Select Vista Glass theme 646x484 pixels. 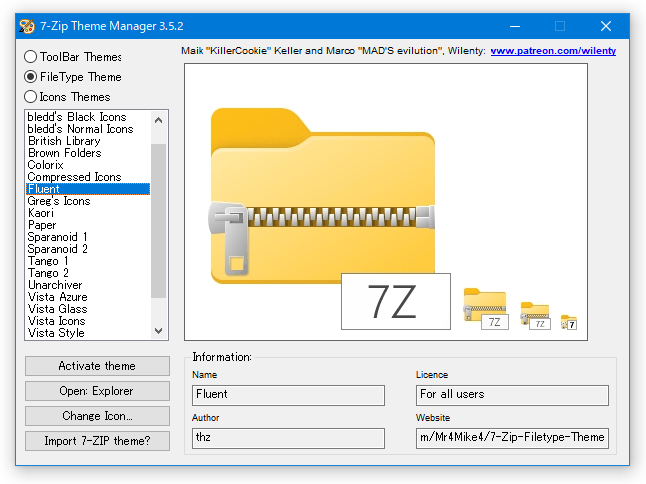click(x=88, y=309)
